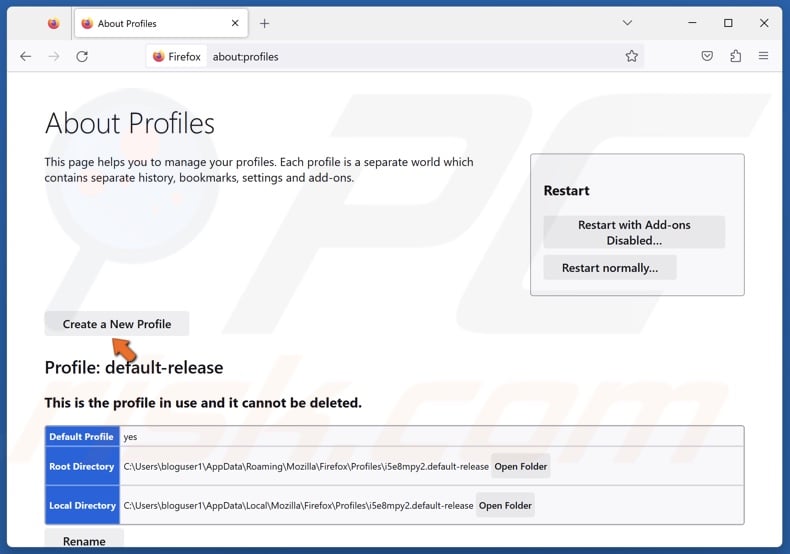Open the Extensions puzzle icon
The height and width of the screenshot is (554, 790).
pyautogui.click(x=736, y=56)
